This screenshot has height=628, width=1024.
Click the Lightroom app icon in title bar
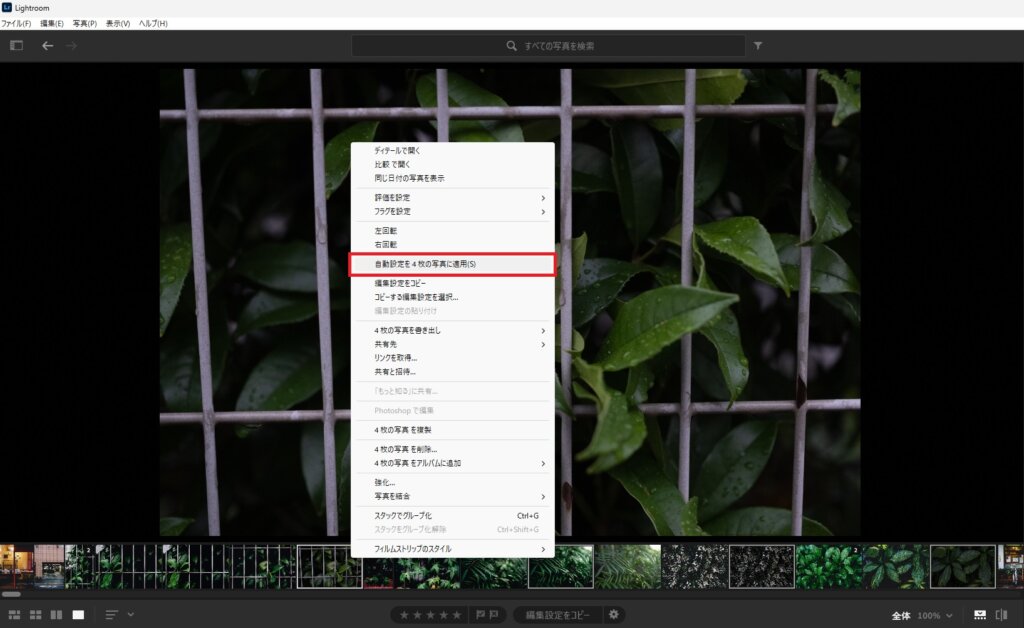tap(7, 7)
